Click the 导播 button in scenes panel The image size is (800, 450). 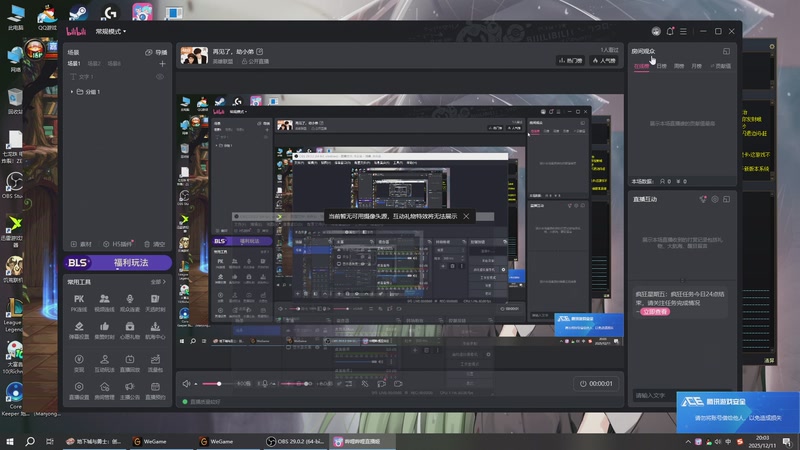[x=156, y=52]
